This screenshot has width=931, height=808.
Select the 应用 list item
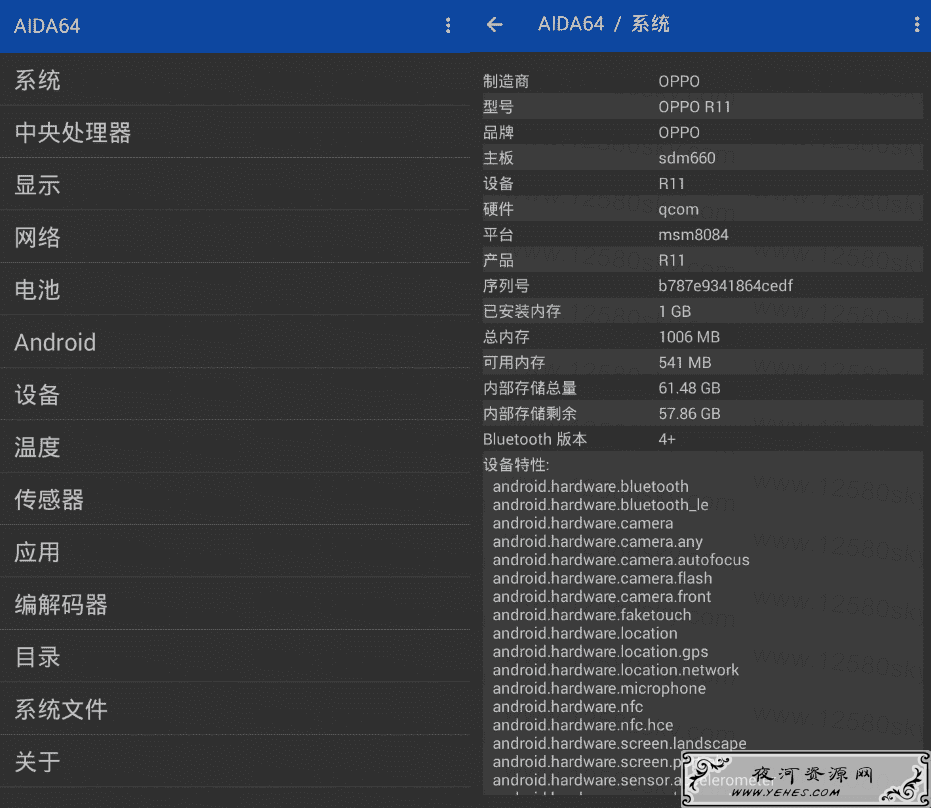pos(235,552)
